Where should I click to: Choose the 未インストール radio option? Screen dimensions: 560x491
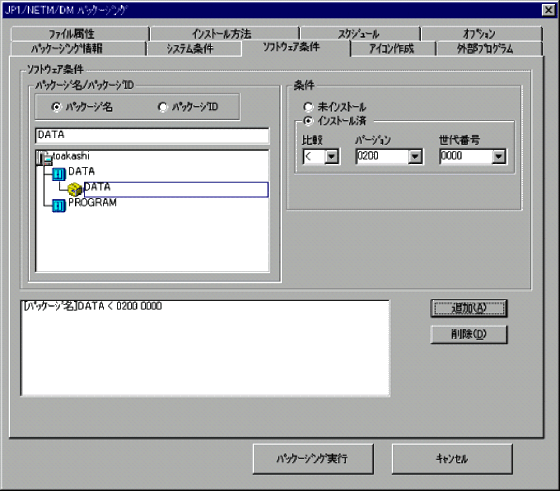click(308, 107)
